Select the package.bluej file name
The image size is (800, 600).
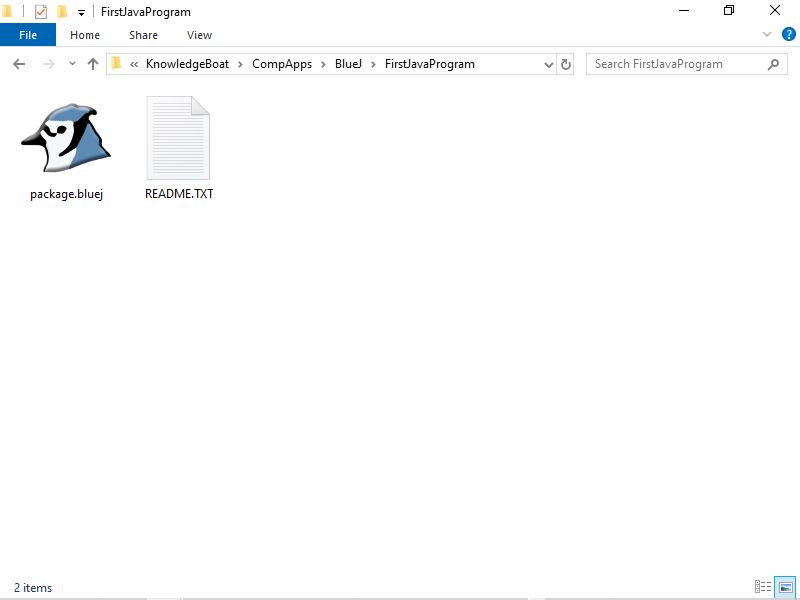coord(66,194)
